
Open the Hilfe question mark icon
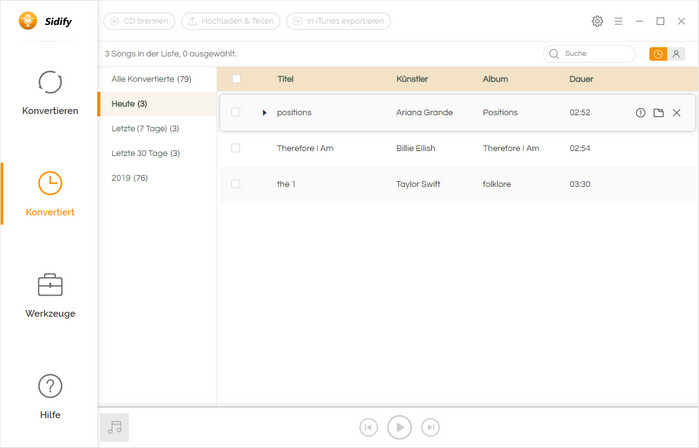pyautogui.click(x=50, y=386)
